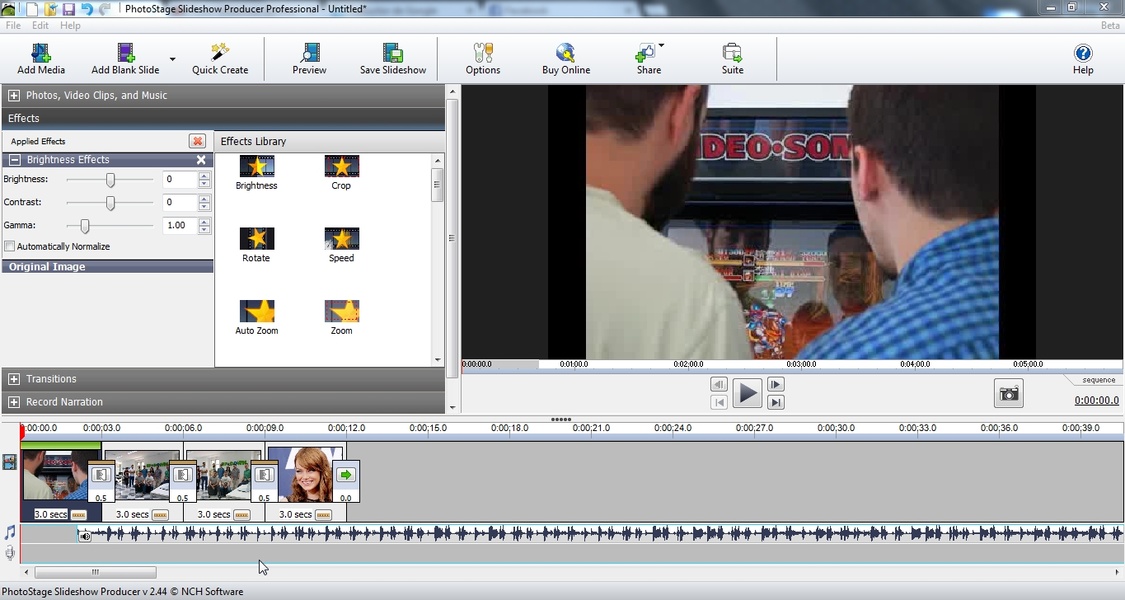Enable Automatically Normalize checkbox
The height and width of the screenshot is (600, 1125).
click(x=10, y=247)
